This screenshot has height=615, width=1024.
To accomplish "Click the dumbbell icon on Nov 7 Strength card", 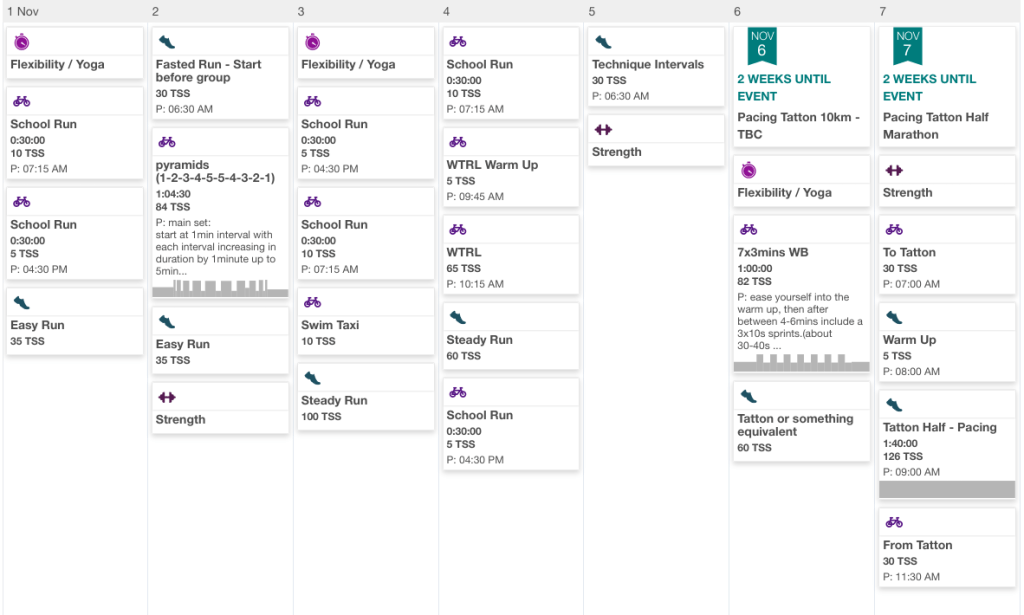I will point(895,169).
